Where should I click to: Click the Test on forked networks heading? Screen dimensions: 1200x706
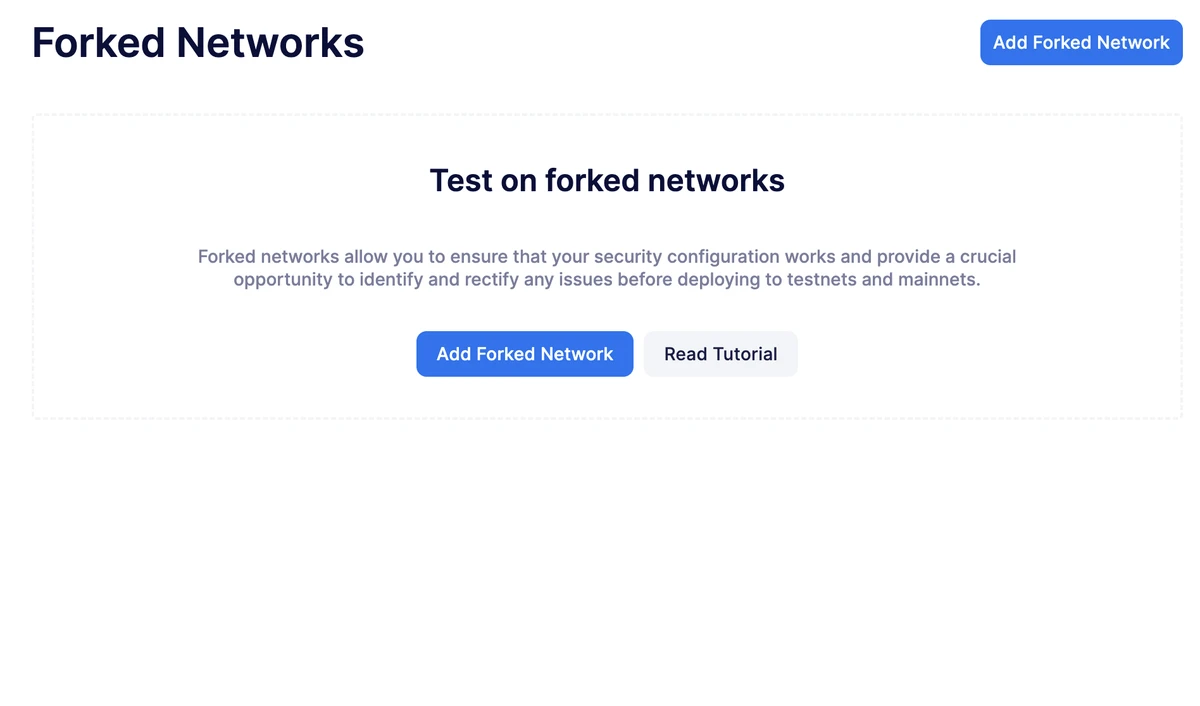click(x=606, y=181)
